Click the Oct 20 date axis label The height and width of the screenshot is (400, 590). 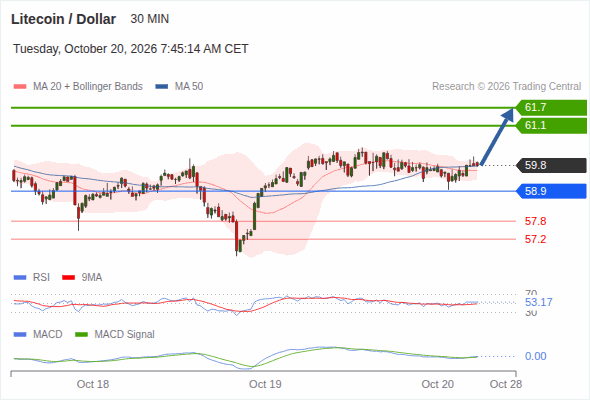(x=438, y=384)
